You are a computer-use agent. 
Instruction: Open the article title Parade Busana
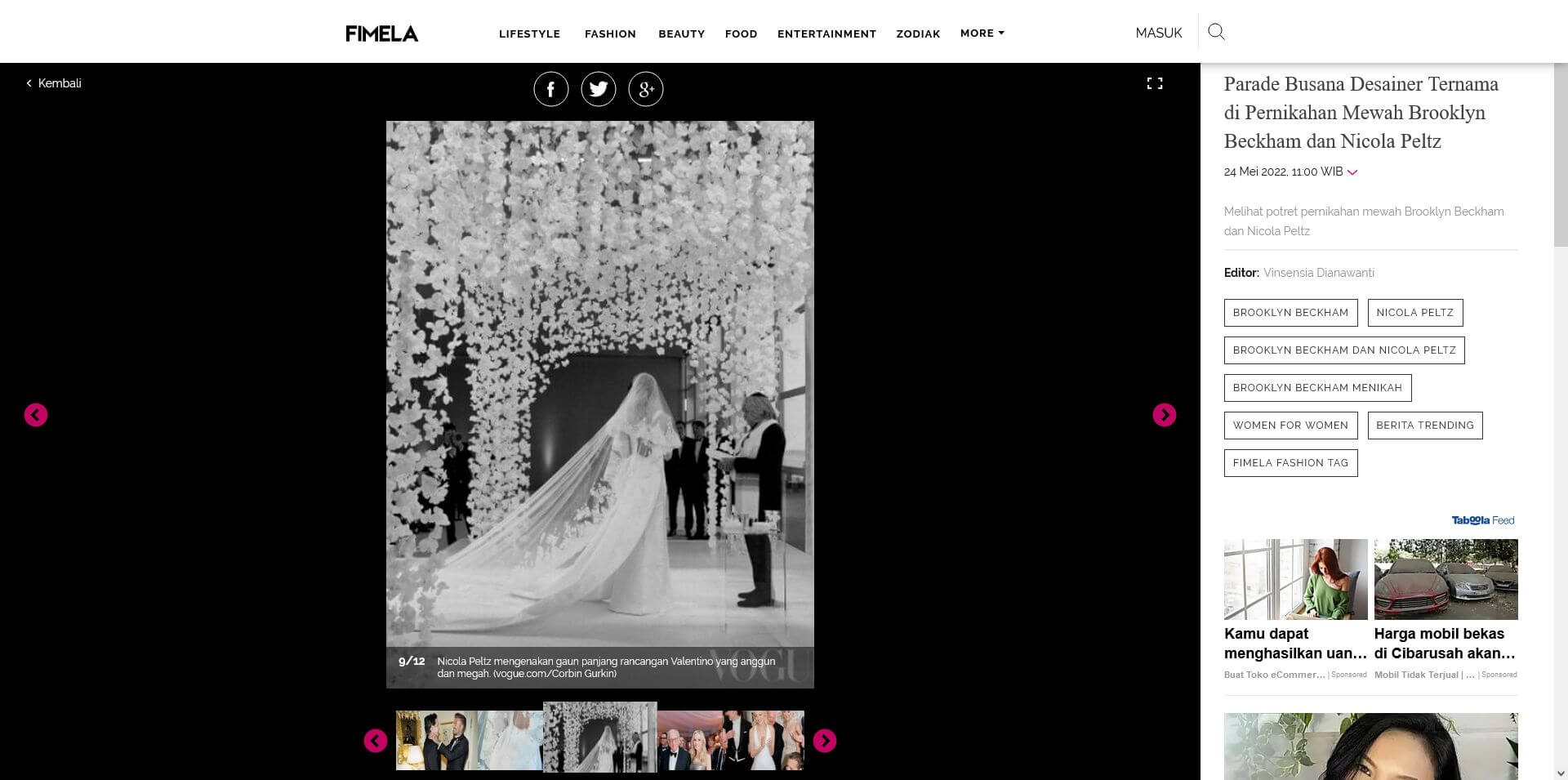[1361, 113]
